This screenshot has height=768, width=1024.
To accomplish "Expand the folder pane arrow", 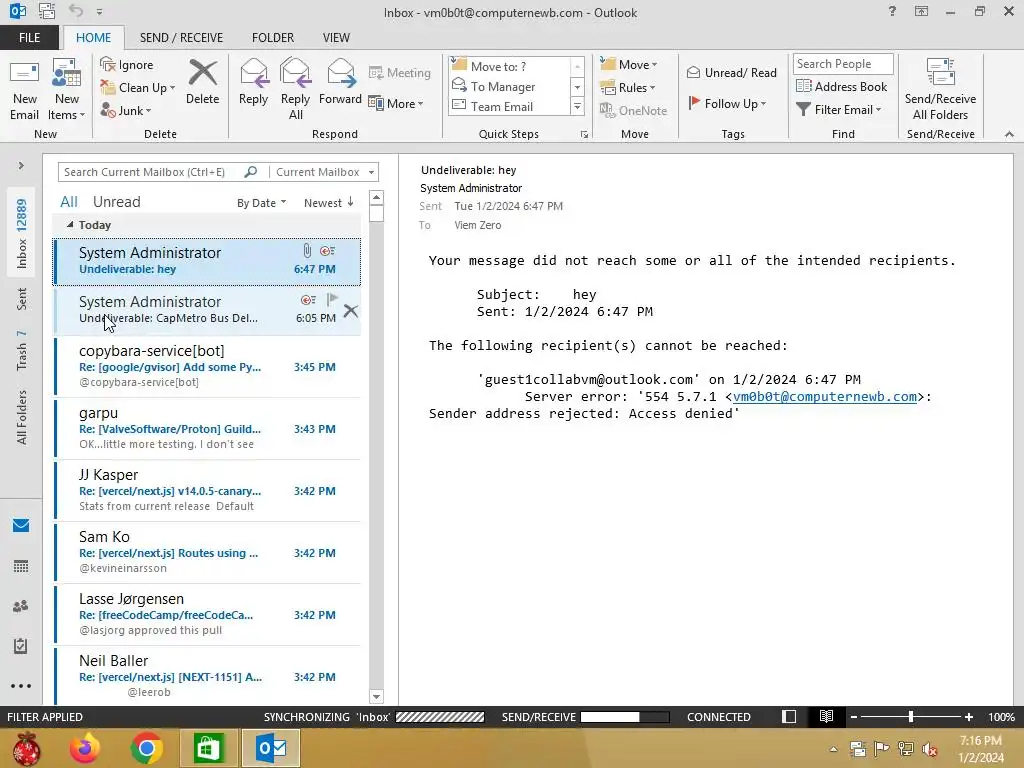I will point(21,166).
